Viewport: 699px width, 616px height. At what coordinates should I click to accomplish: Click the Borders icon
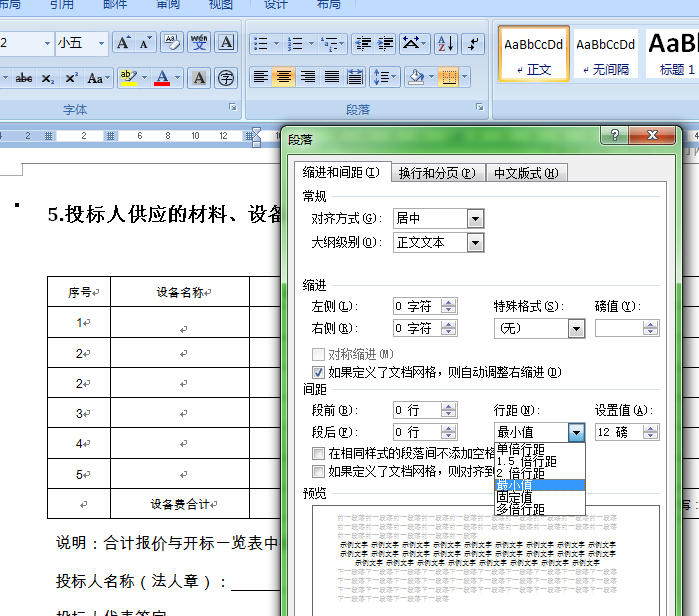pos(449,78)
